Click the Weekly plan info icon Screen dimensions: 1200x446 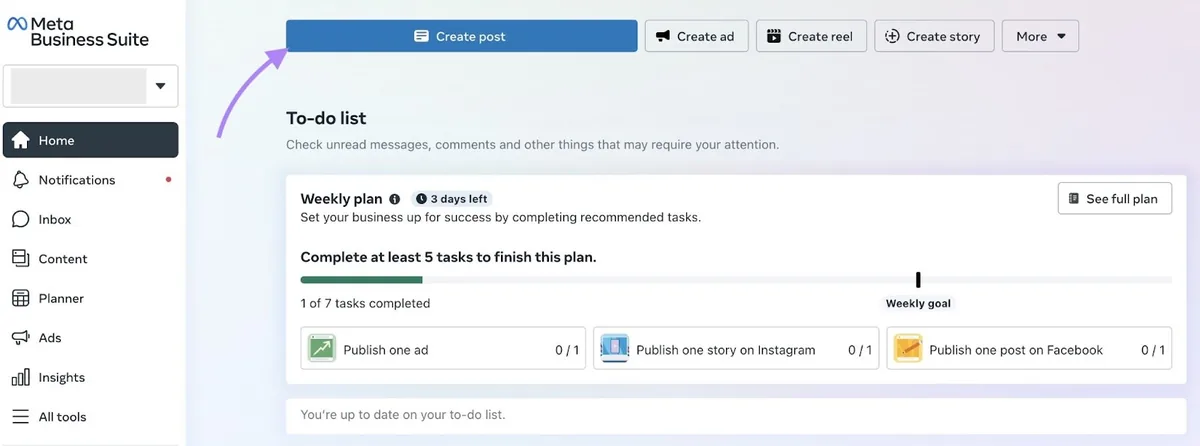(395, 199)
